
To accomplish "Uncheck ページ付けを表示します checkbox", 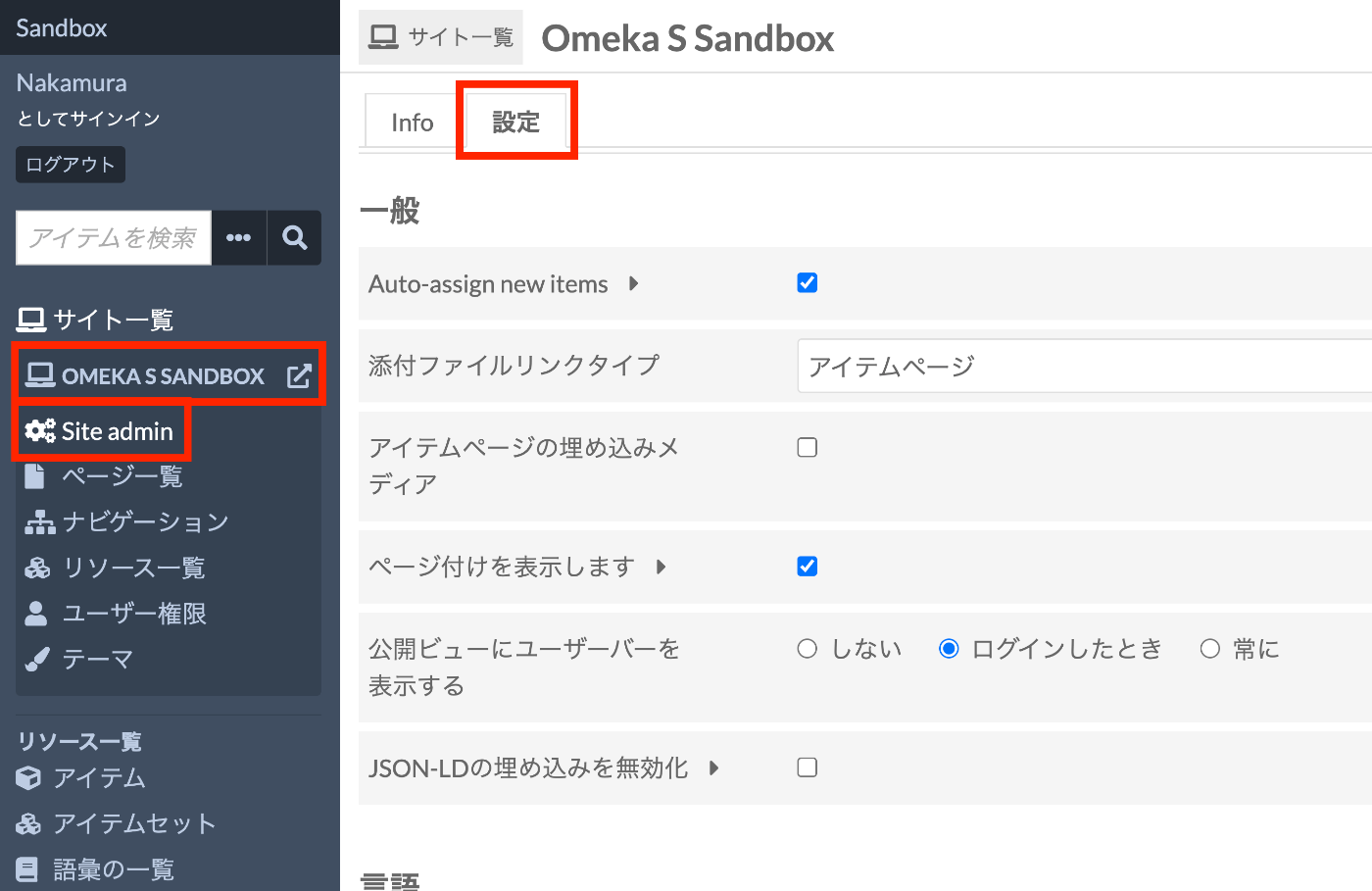I will [x=808, y=567].
